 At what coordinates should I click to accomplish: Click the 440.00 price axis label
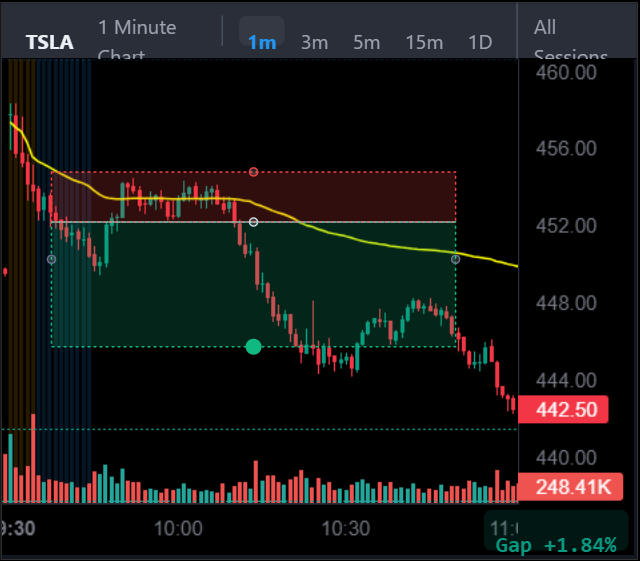pyautogui.click(x=566, y=458)
